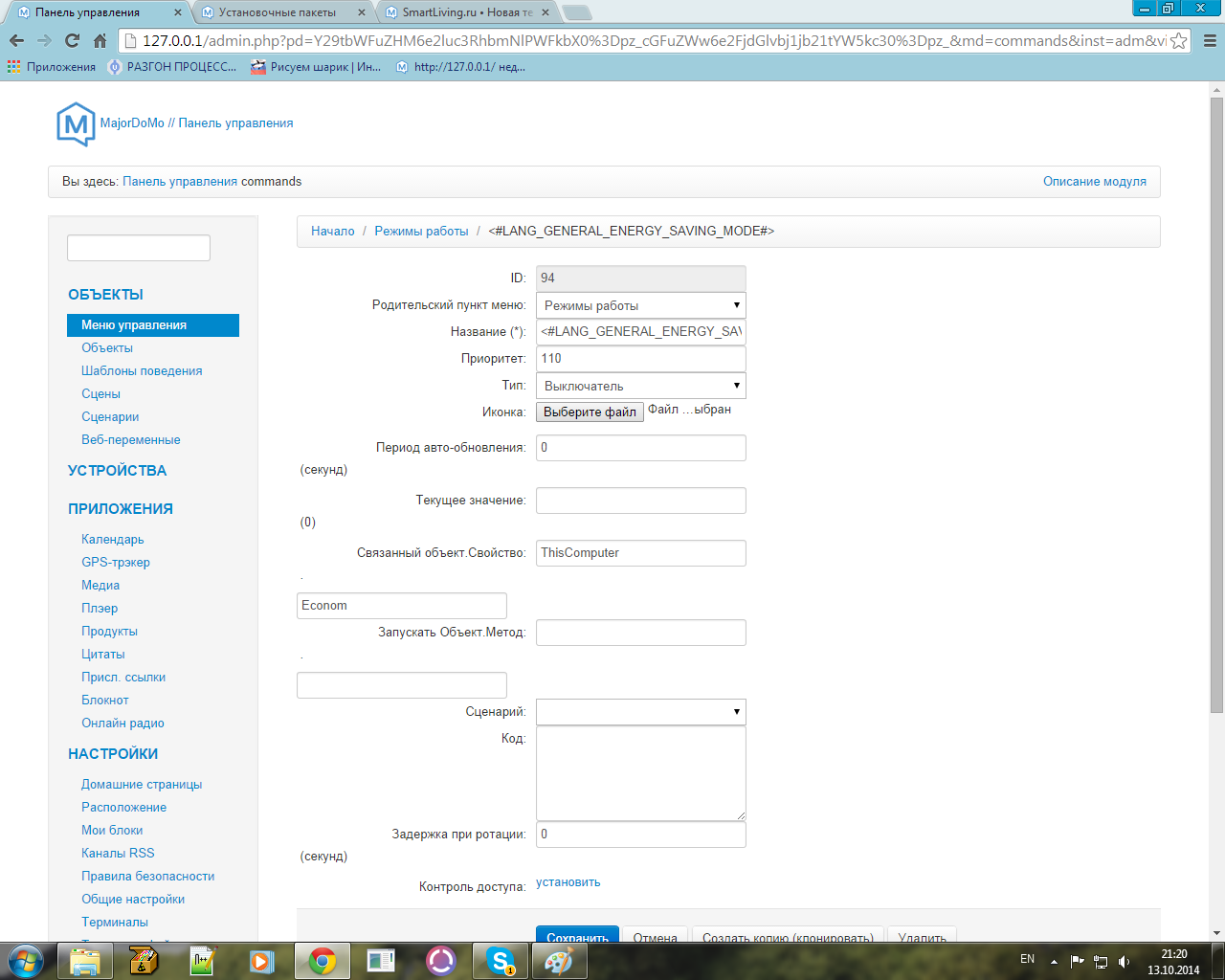Viewport: 1225px width, 980px height.
Task: Click the Econom property field
Action: 401,606
